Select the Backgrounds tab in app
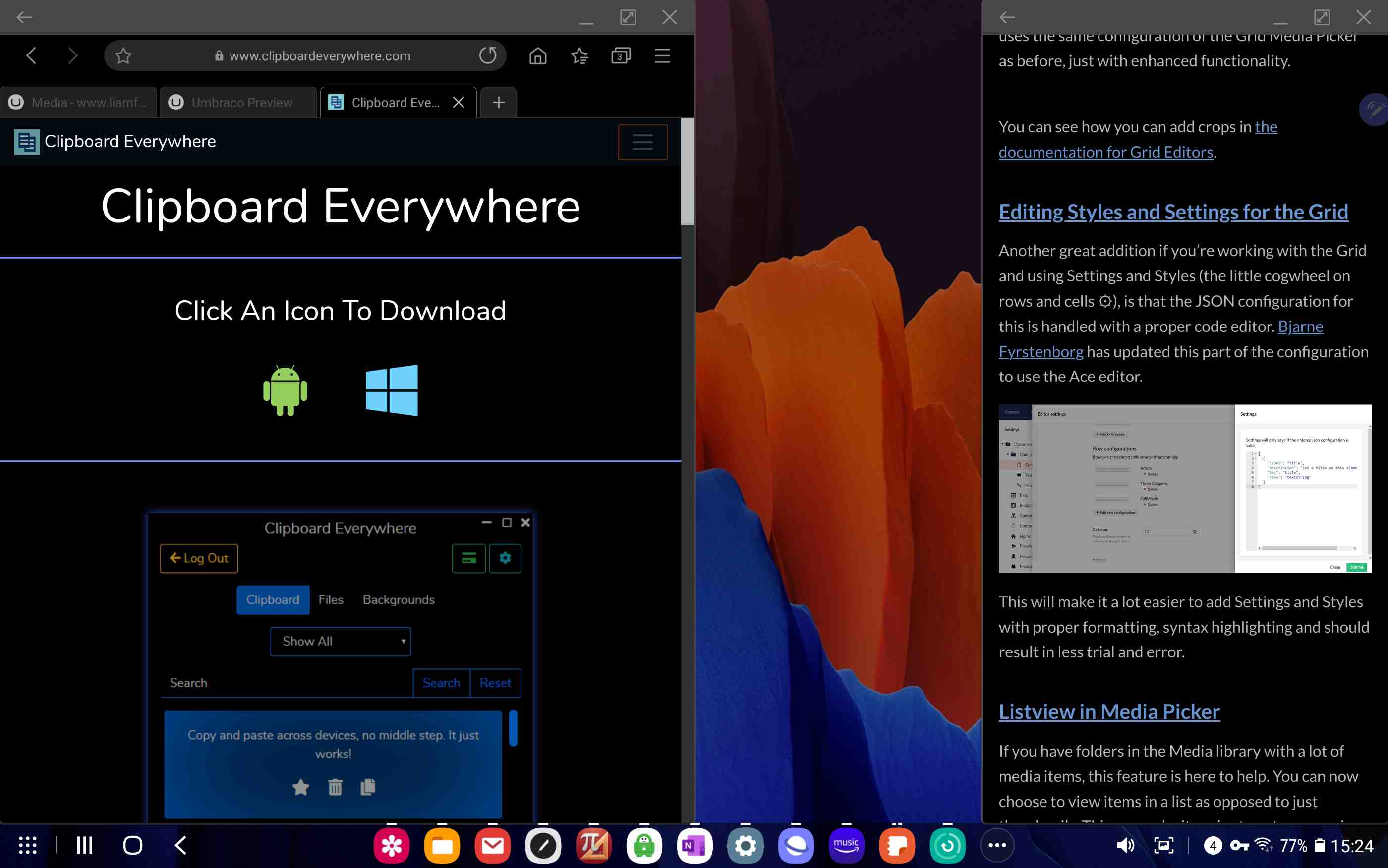This screenshot has height=868, width=1388. pyautogui.click(x=399, y=599)
